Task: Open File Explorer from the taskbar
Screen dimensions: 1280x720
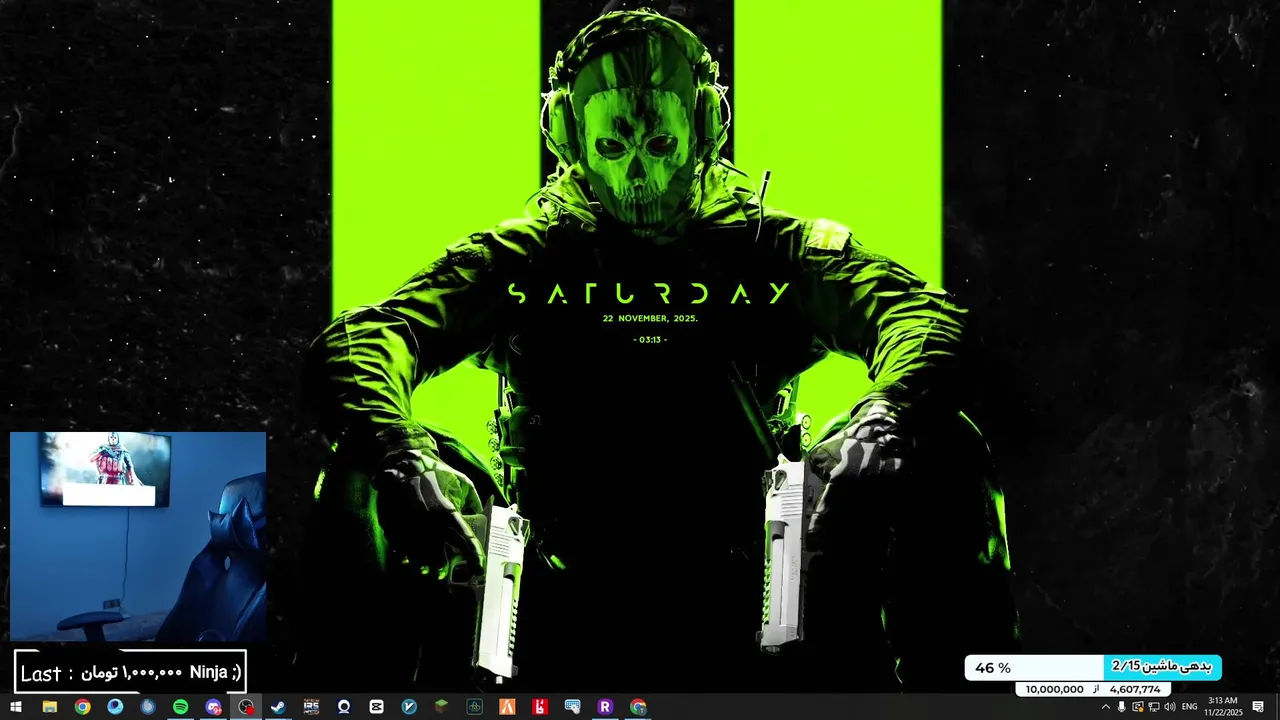Action: 49,707
